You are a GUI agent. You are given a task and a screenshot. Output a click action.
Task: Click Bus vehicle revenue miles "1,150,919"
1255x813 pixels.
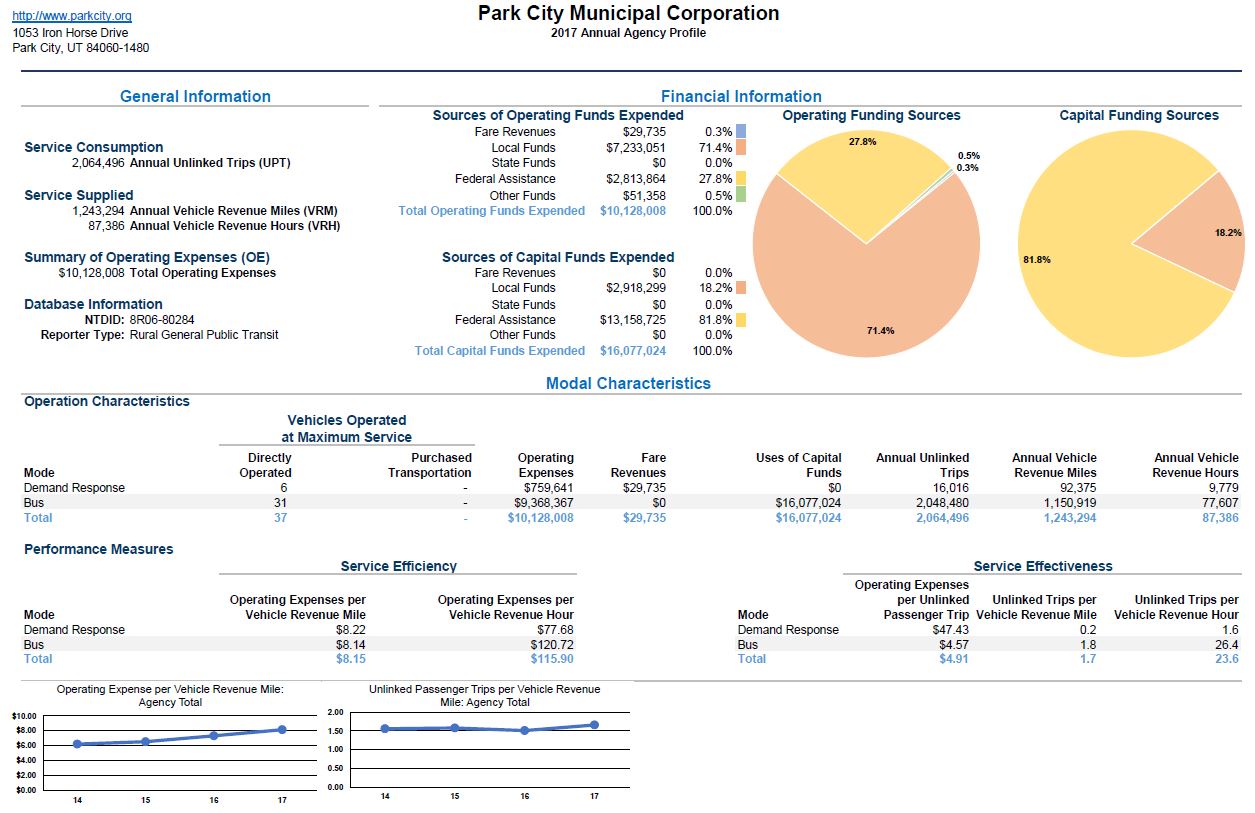tap(1070, 503)
